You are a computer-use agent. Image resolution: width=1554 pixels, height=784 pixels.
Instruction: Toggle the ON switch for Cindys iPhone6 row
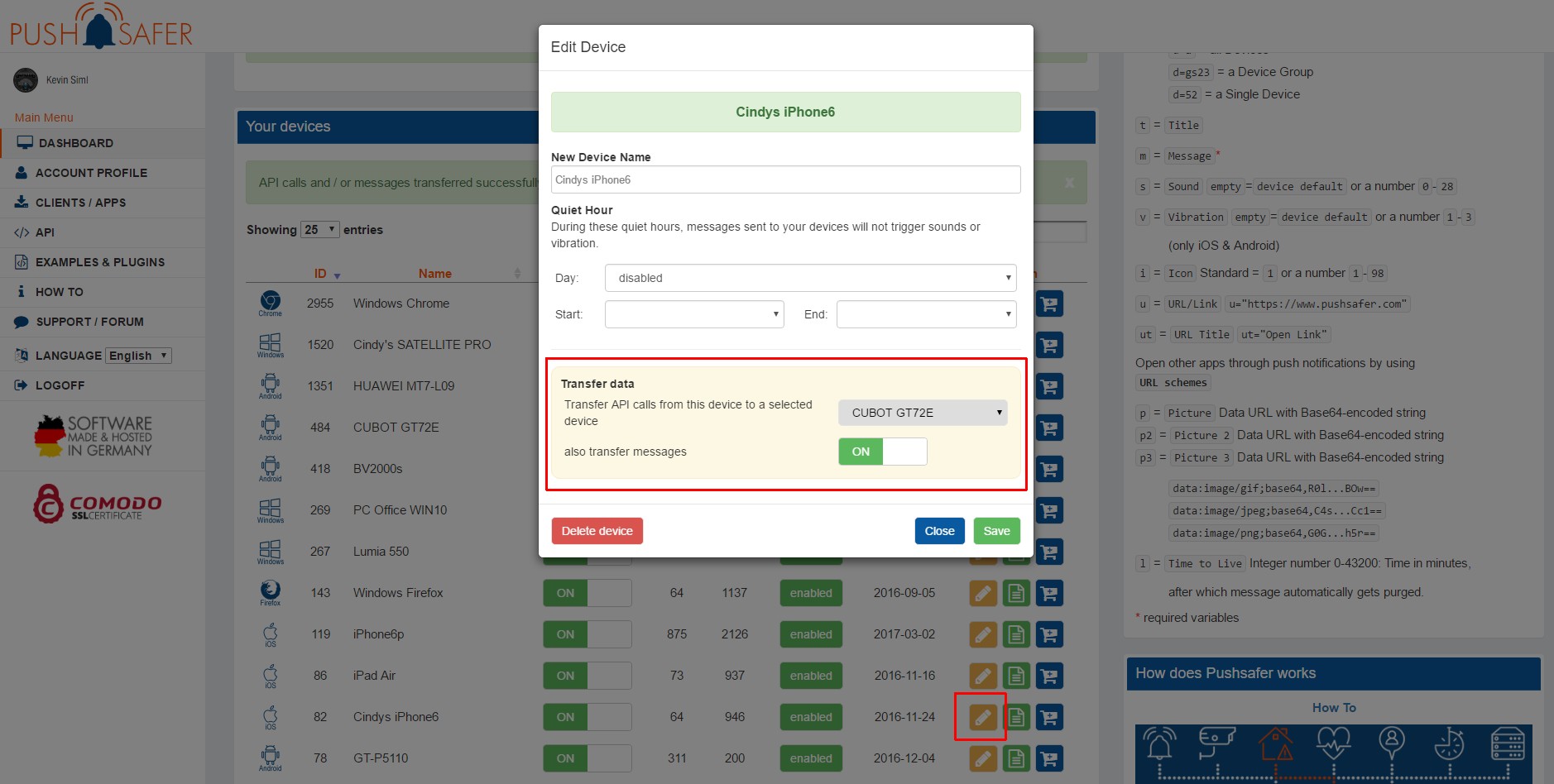(587, 717)
